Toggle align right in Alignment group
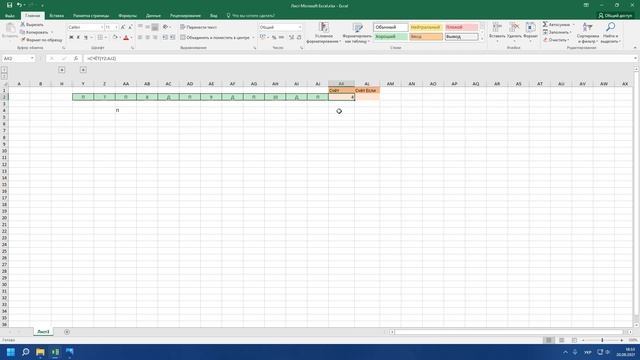This screenshot has height=360, width=640. coord(155,38)
